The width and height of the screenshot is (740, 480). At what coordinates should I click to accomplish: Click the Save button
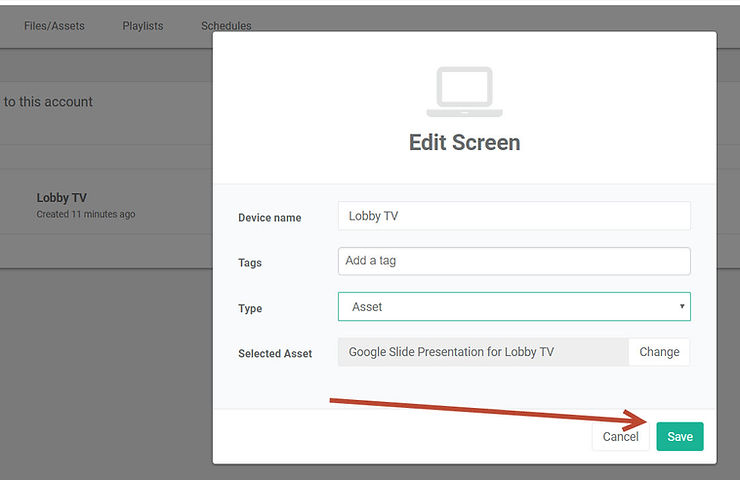pos(680,436)
